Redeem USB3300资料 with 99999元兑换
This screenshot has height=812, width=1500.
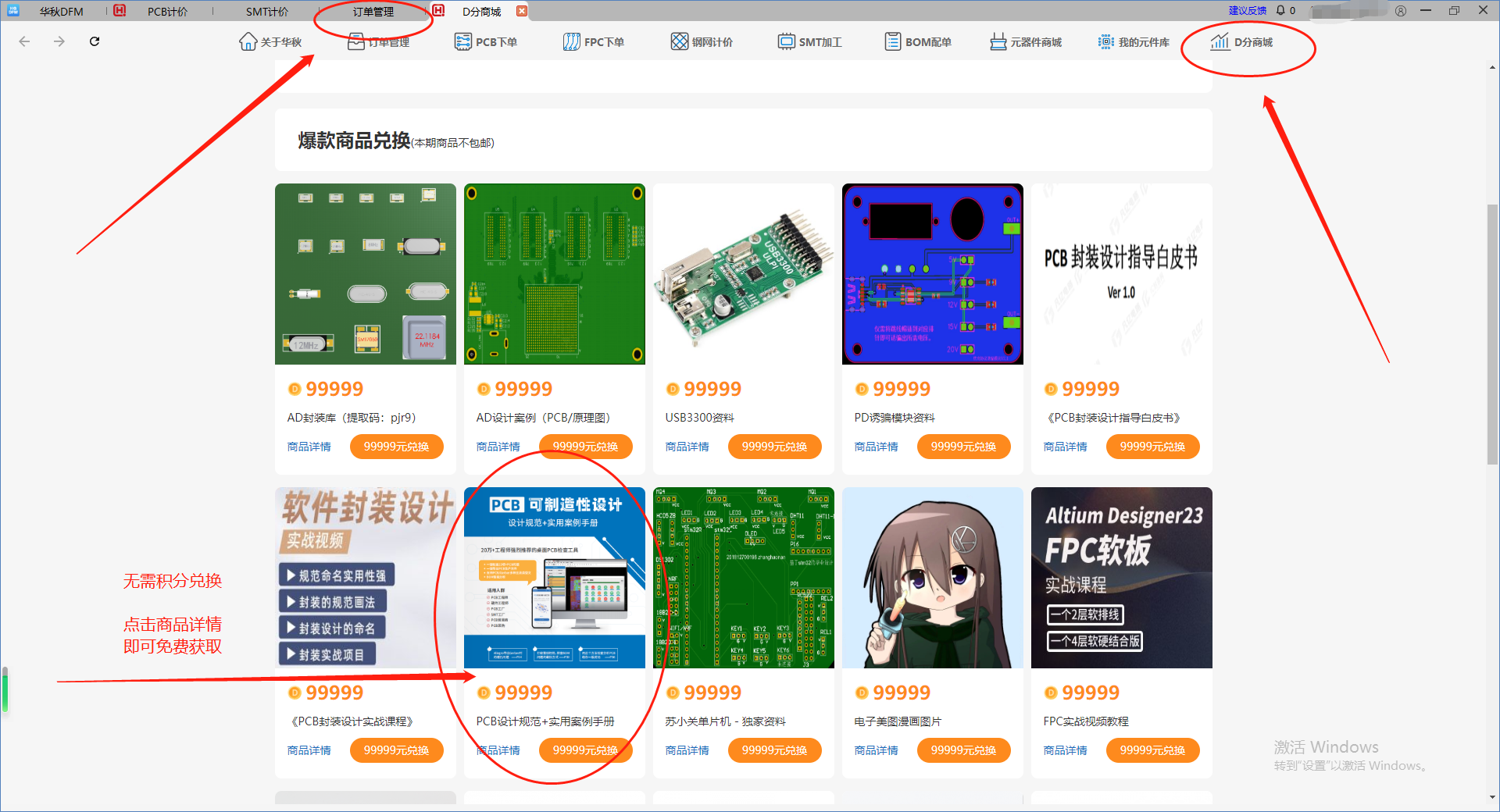click(775, 447)
